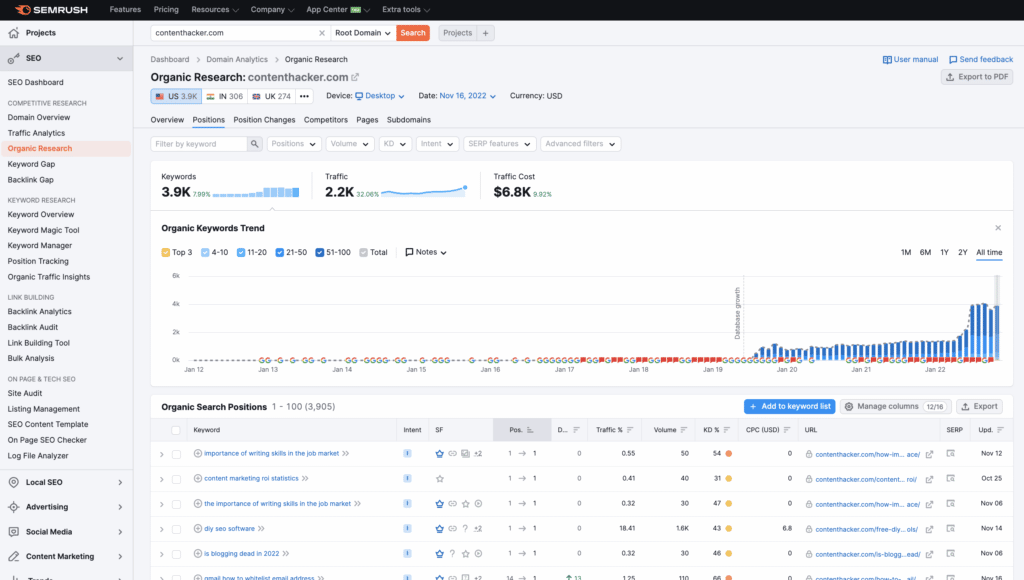This screenshot has width=1024, height=580.
Task: Open SERP snapshot for content marketing roi statistics
Action: 951,479
